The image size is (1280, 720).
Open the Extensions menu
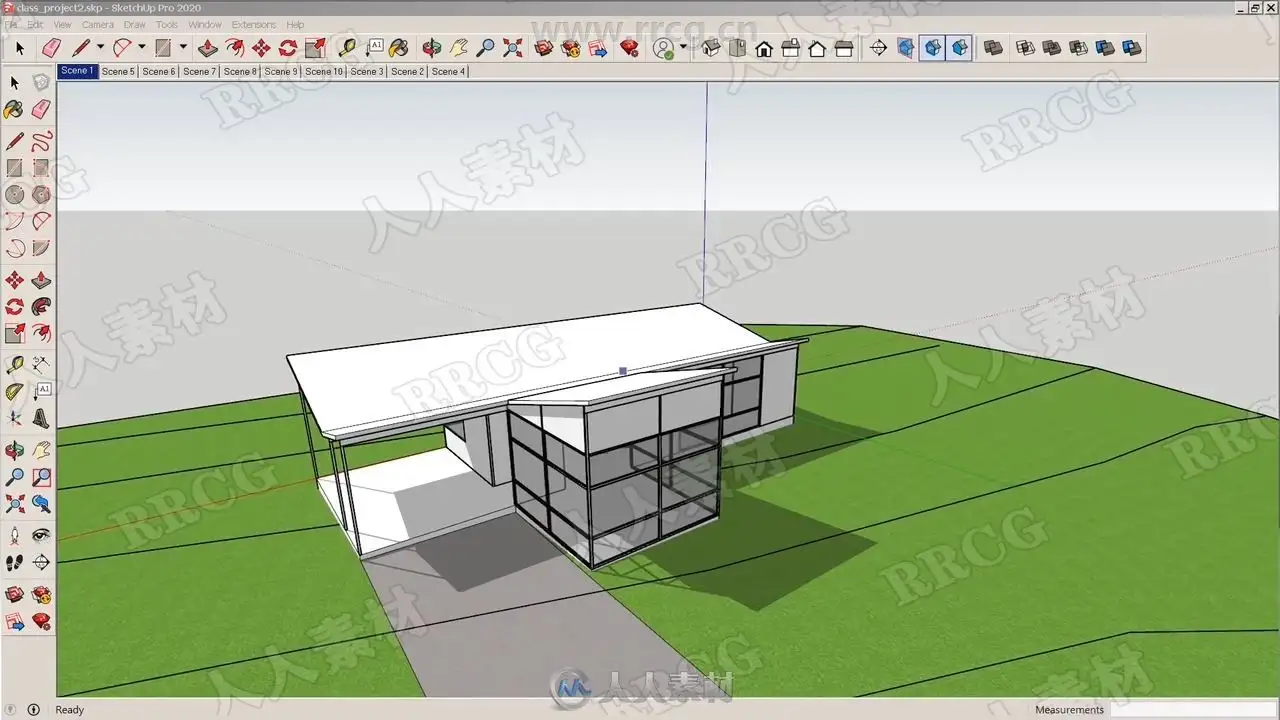pos(254,25)
